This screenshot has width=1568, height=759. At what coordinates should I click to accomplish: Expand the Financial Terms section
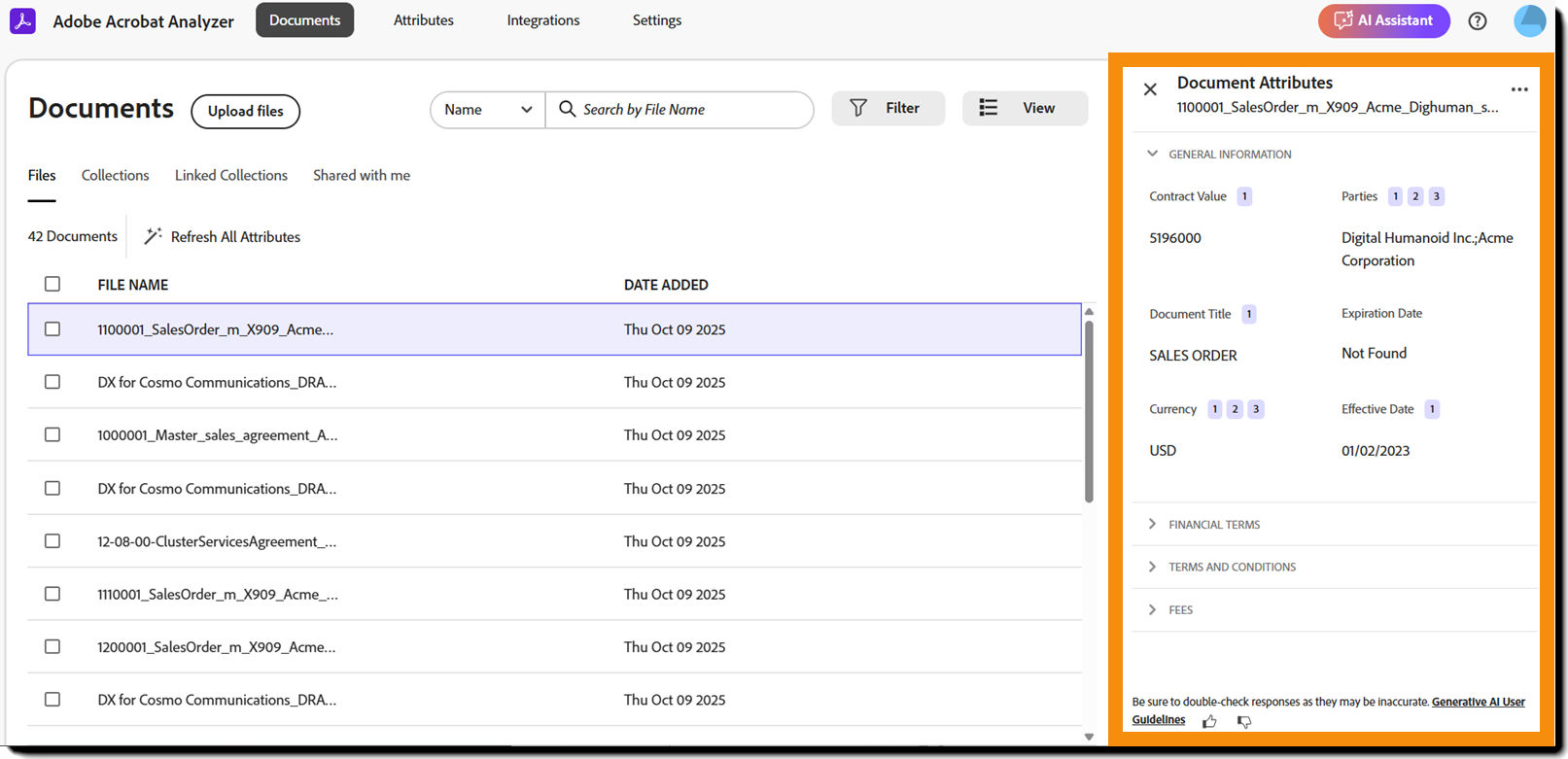pos(1152,524)
